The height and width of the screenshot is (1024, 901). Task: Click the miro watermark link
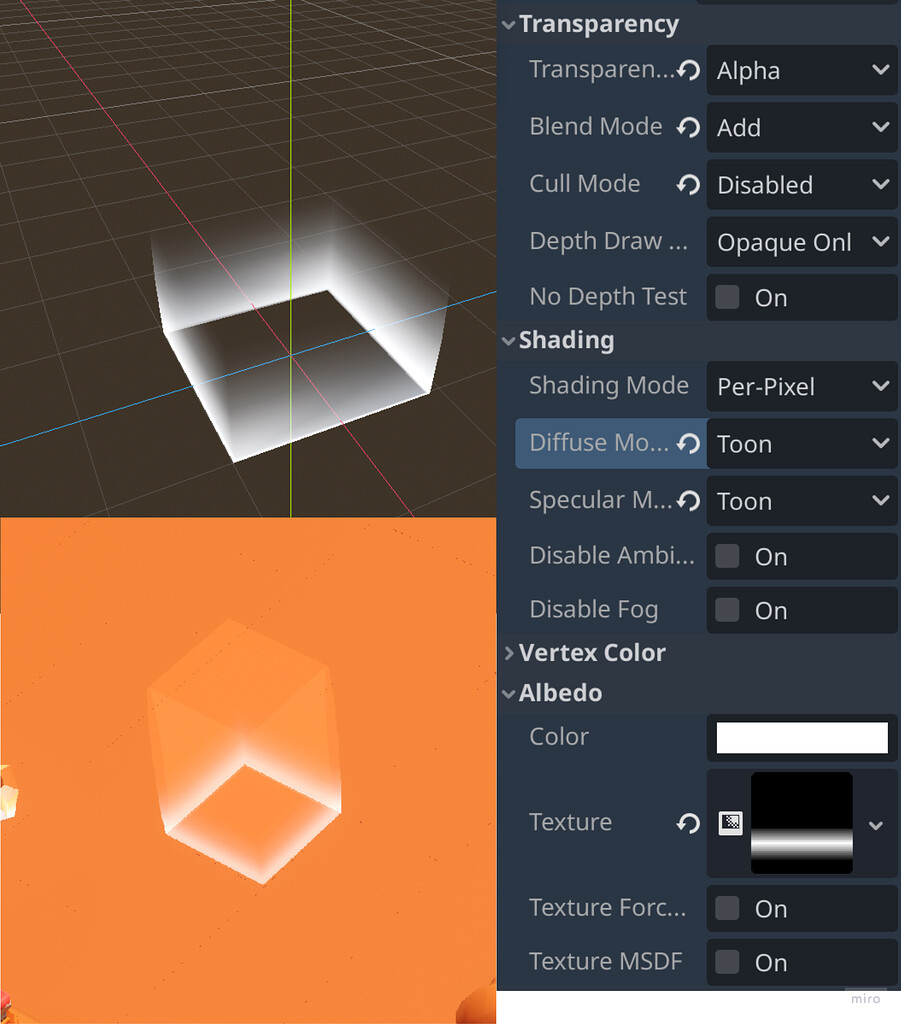865,998
